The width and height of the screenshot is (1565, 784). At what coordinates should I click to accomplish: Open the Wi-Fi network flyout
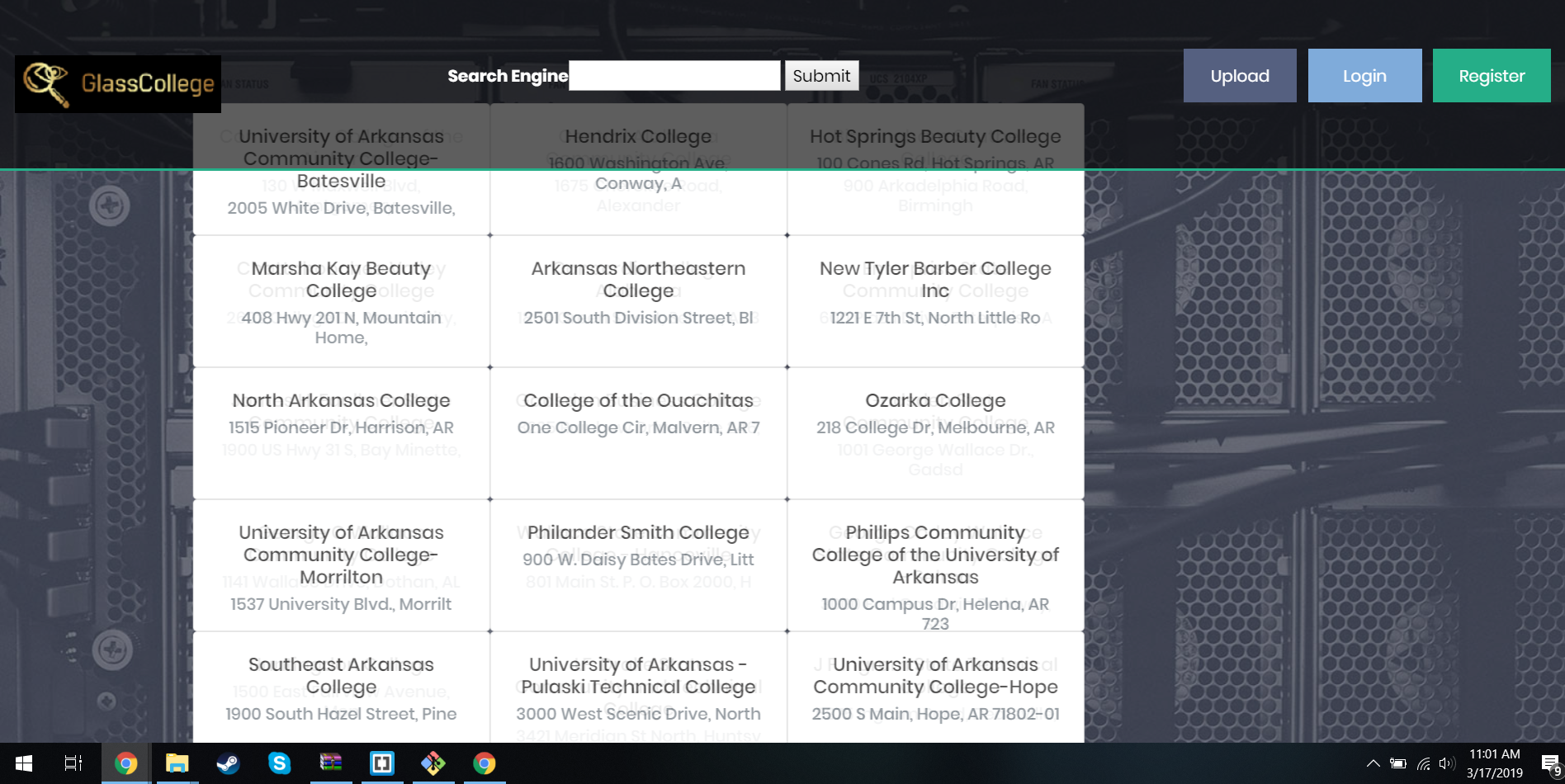point(1424,763)
